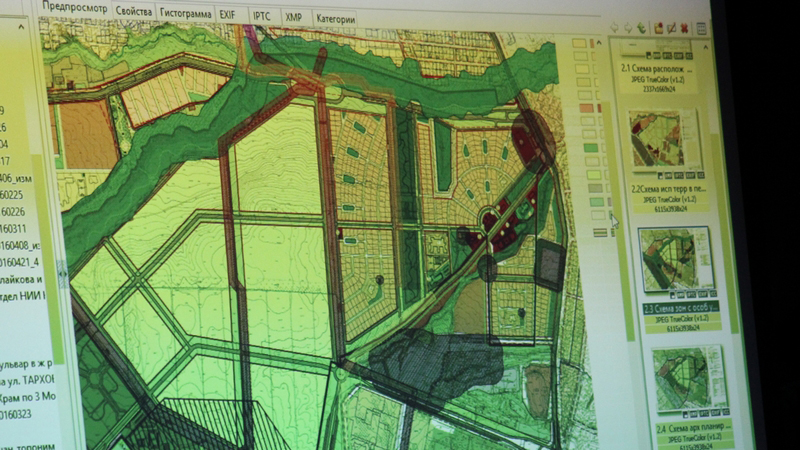
Task: Click the red X delete icon
Action: (x=684, y=28)
